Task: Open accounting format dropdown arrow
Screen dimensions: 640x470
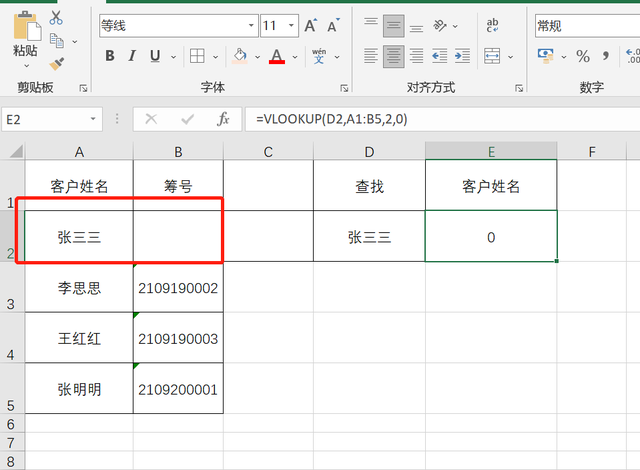Action: (x=564, y=57)
